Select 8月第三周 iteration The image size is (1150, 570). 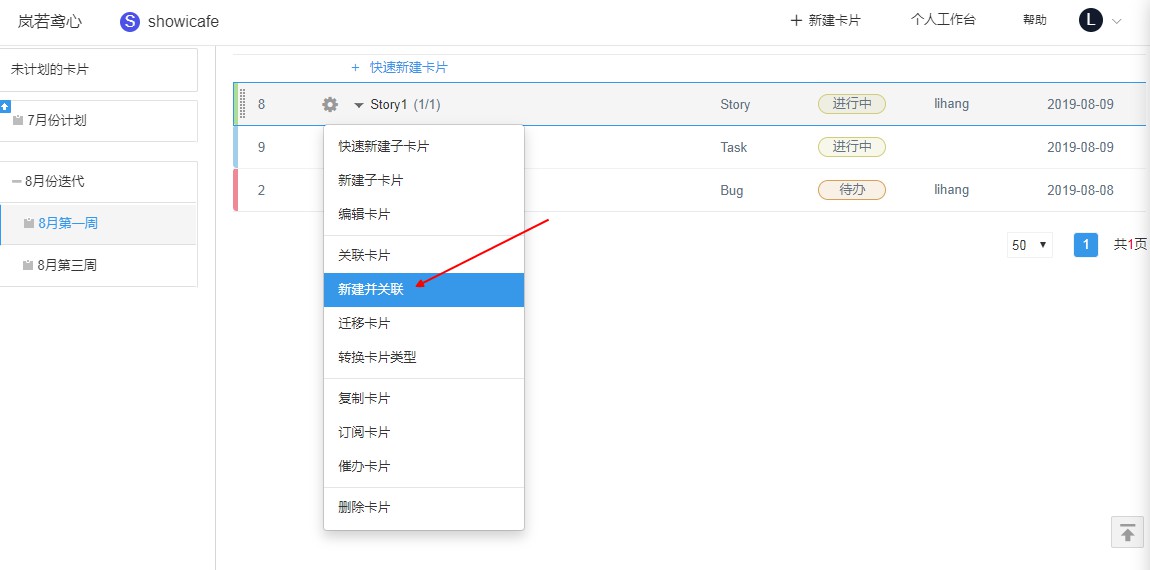coord(98,266)
